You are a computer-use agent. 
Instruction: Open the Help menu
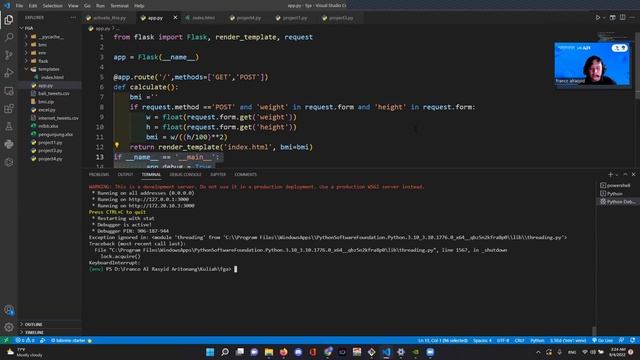139,6
